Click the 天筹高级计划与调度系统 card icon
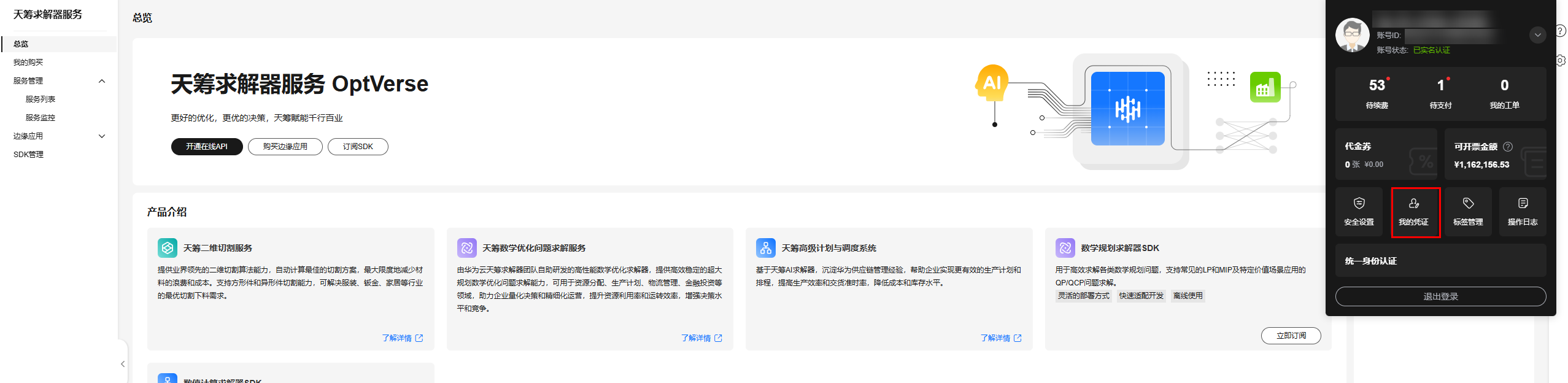The width and height of the screenshot is (1568, 383). 766,248
